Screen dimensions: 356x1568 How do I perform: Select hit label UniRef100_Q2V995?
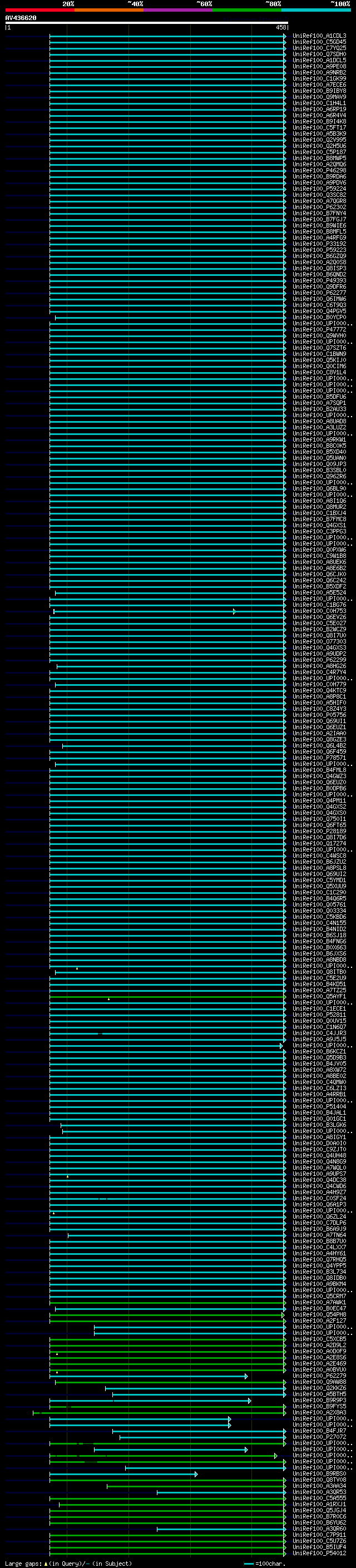pyautogui.click(x=319, y=140)
